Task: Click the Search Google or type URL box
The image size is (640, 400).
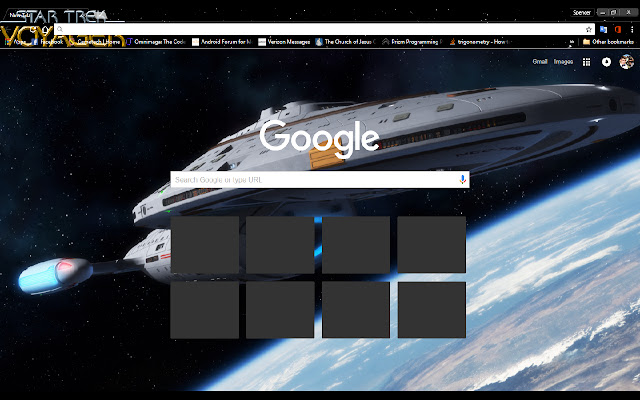Action: click(320, 180)
